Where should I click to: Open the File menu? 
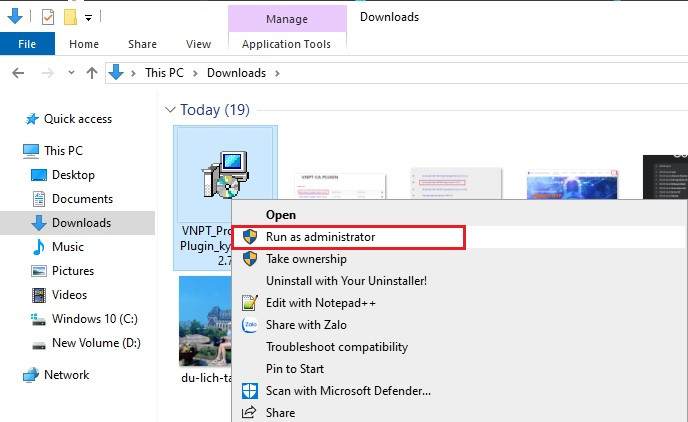27,44
